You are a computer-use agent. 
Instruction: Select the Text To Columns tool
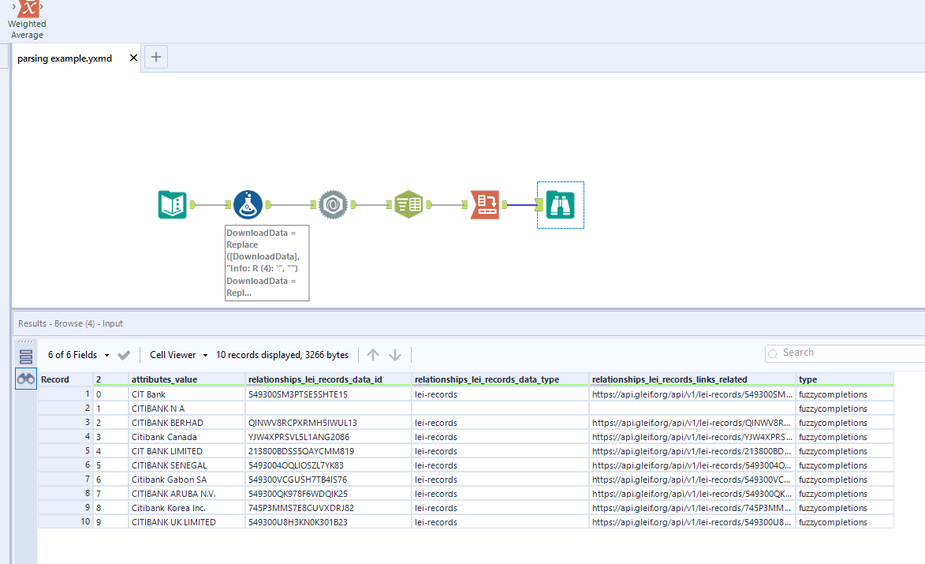click(x=408, y=205)
